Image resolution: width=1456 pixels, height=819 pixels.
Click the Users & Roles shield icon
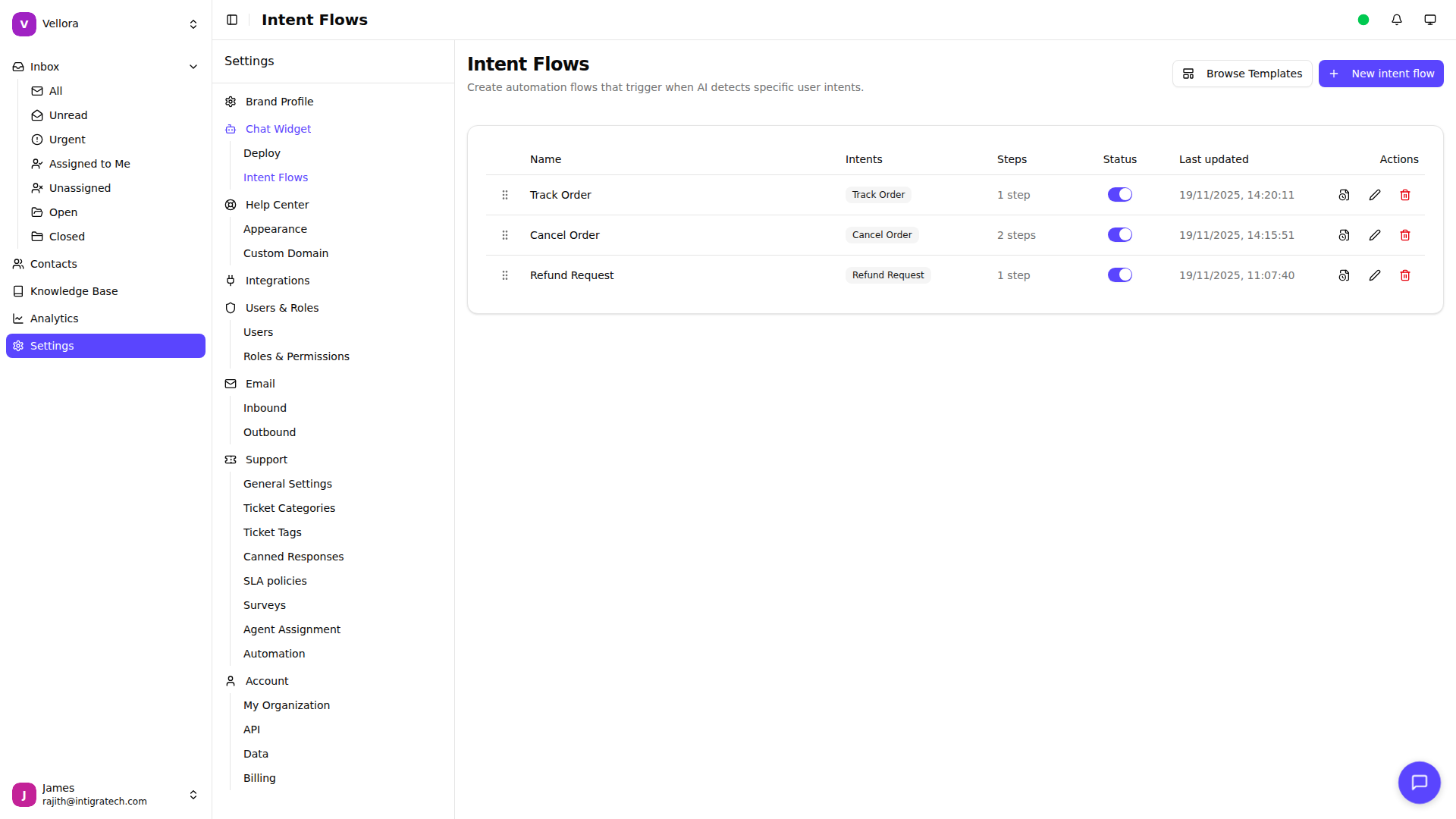click(231, 308)
